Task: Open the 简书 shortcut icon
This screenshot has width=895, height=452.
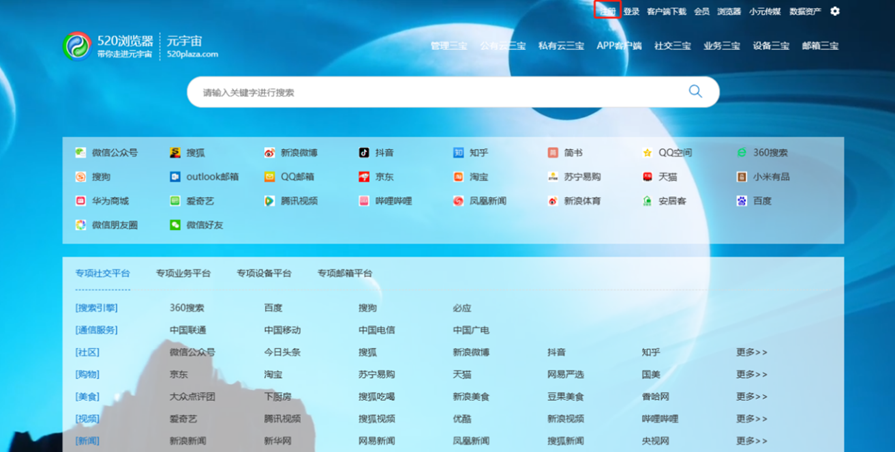Action: pyautogui.click(x=553, y=152)
